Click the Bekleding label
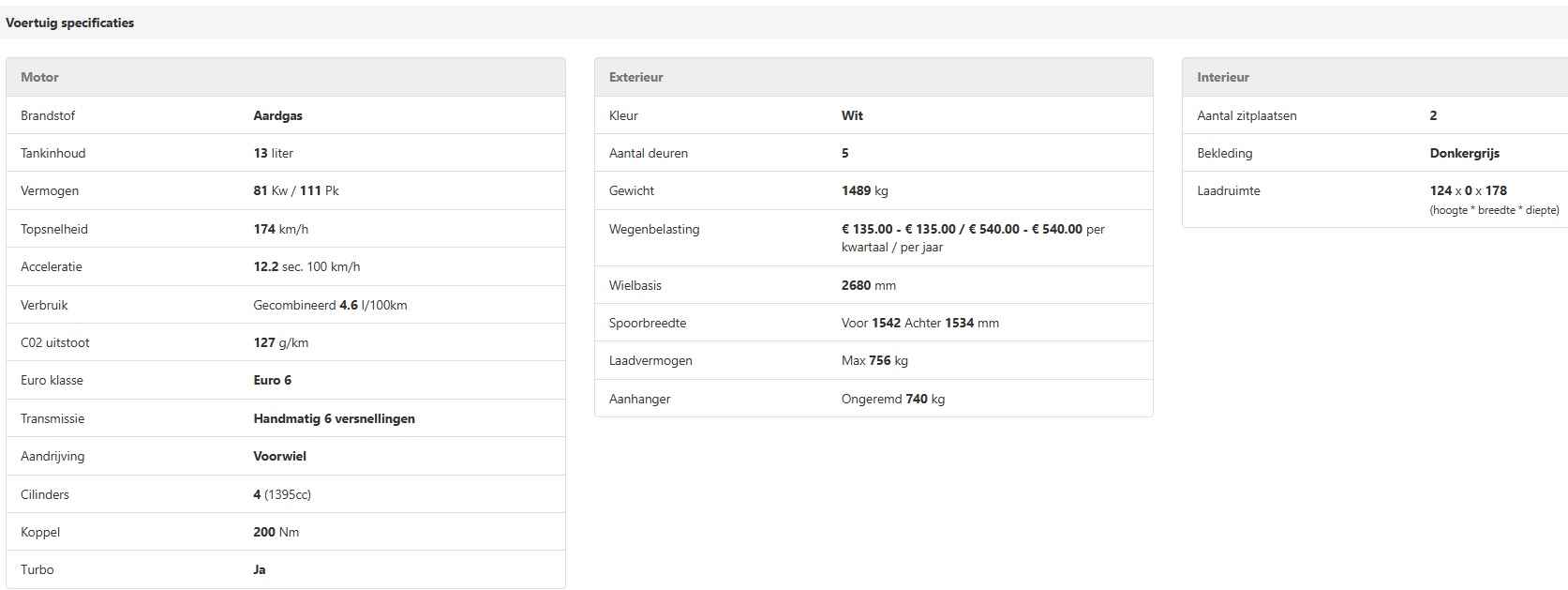1568x590 pixels. pyautogui.click(x=1224, y=153)
